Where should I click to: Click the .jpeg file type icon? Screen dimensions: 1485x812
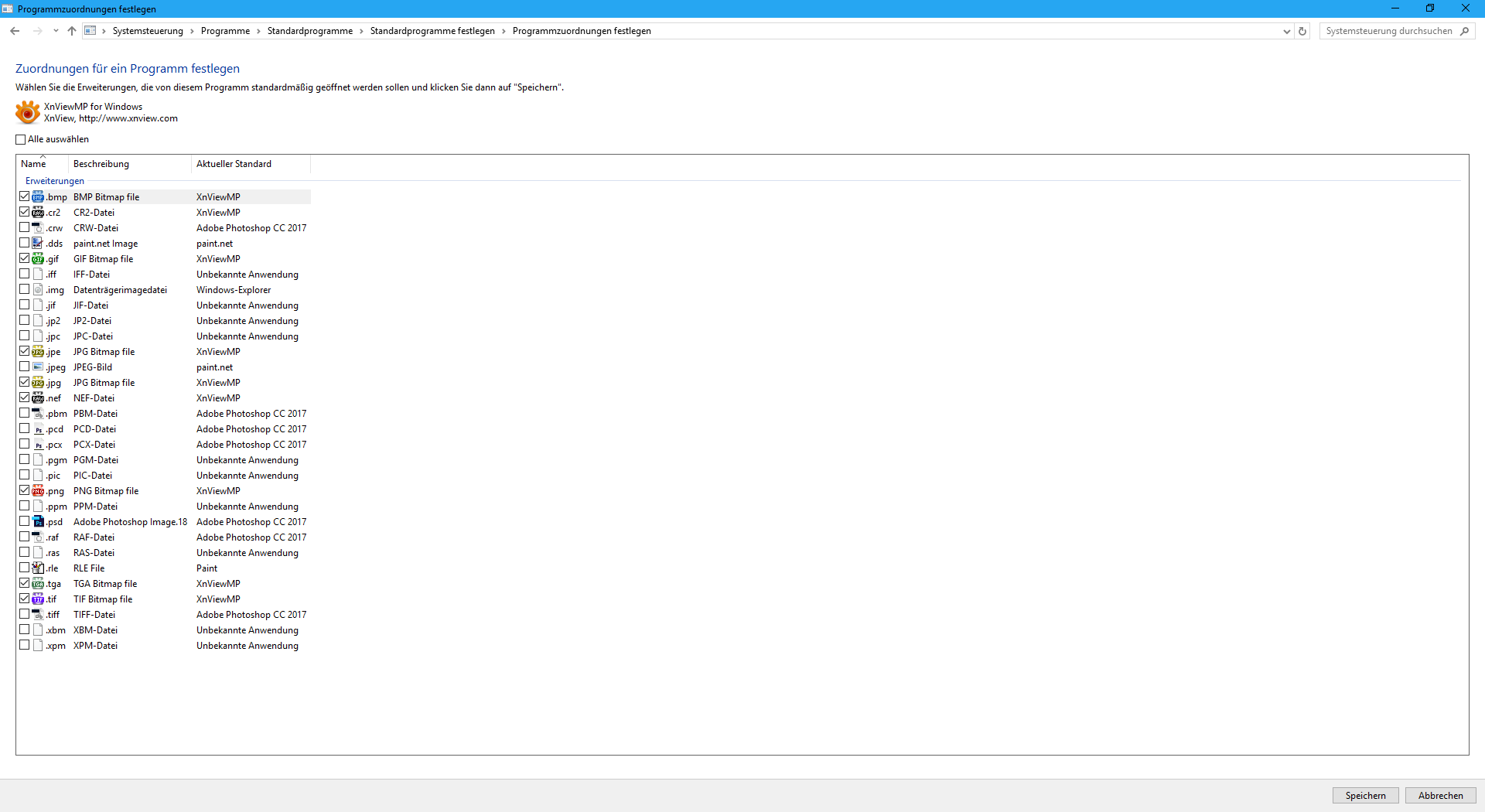coord(38,367)
